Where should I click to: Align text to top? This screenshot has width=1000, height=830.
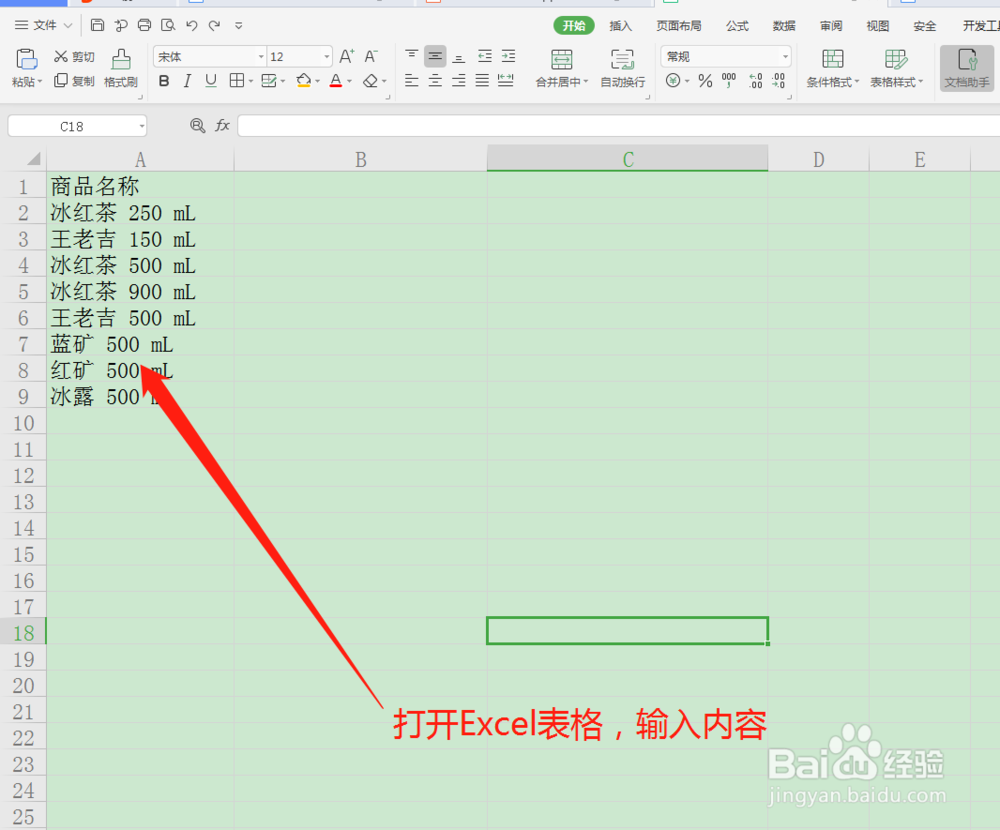(x=411, y=56)
